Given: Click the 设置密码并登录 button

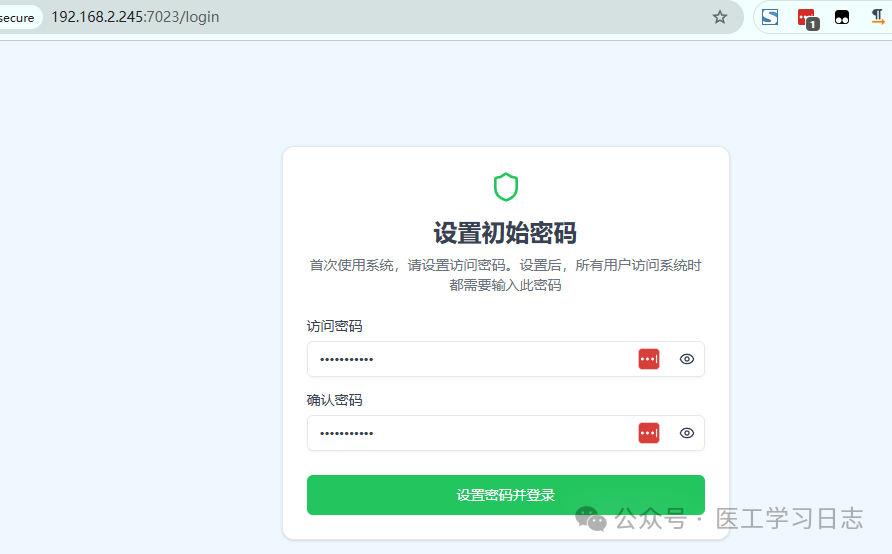Looking at the screenshot, I should coord(506,495).
